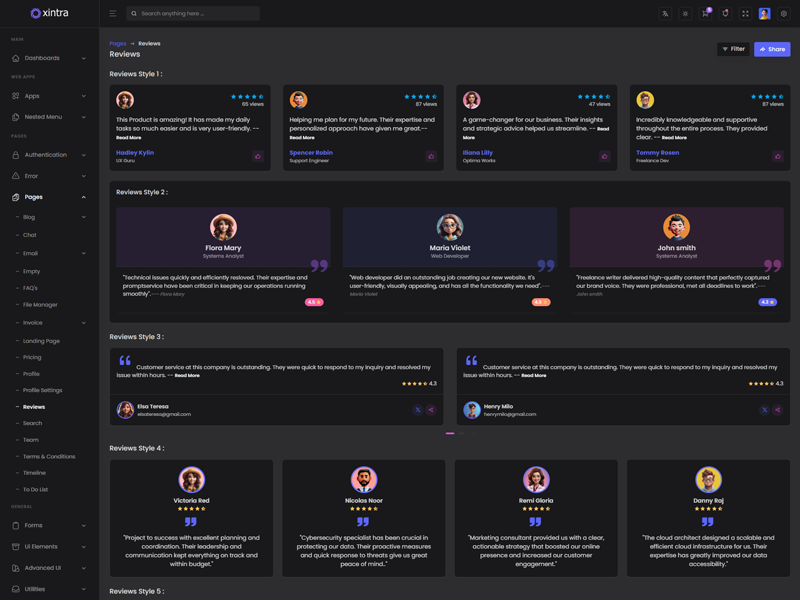Click thumbs-up on Tommy Rosen's review
This screenshot has height=600, width=800.
777,156
